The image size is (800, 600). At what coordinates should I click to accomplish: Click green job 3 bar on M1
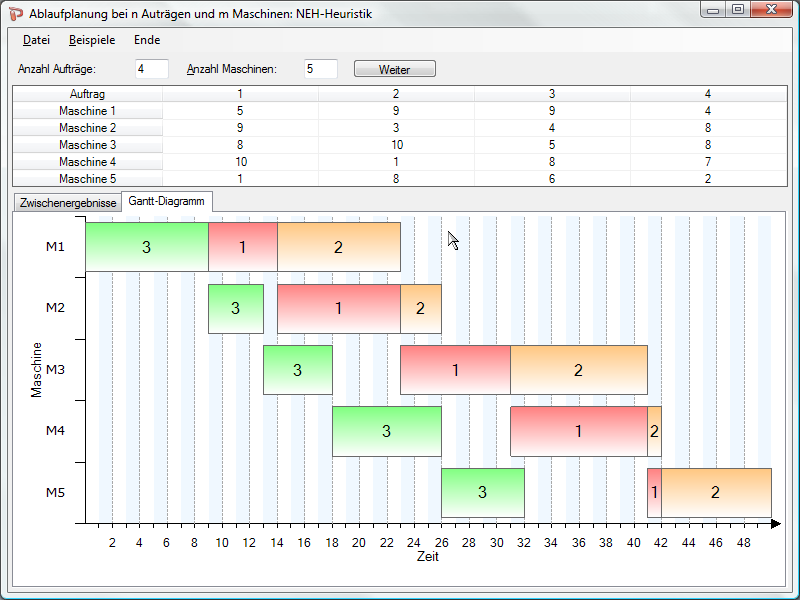146,247
